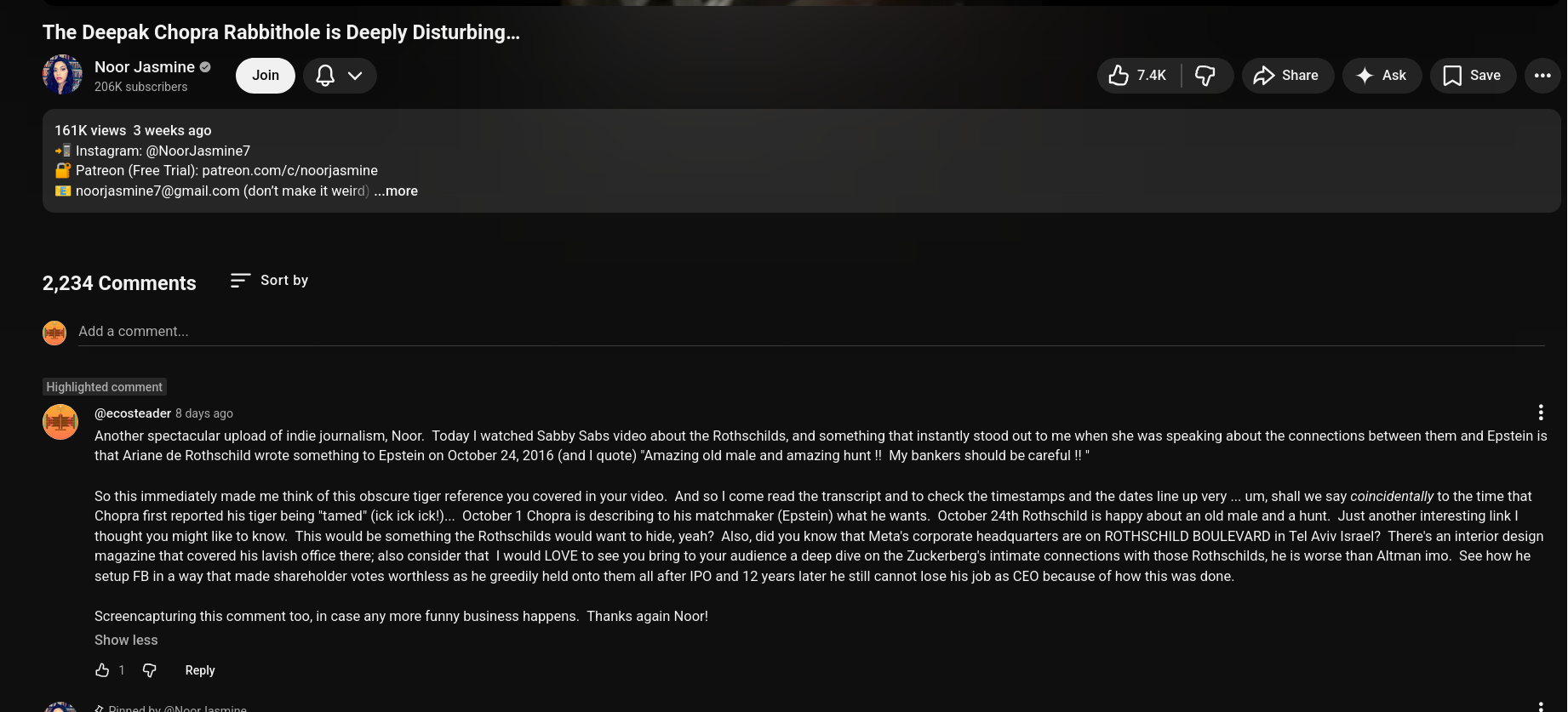Viewport: 1568px width, 712px height.
Task: Click the 206K subscribers text
Action: point(141,87)
